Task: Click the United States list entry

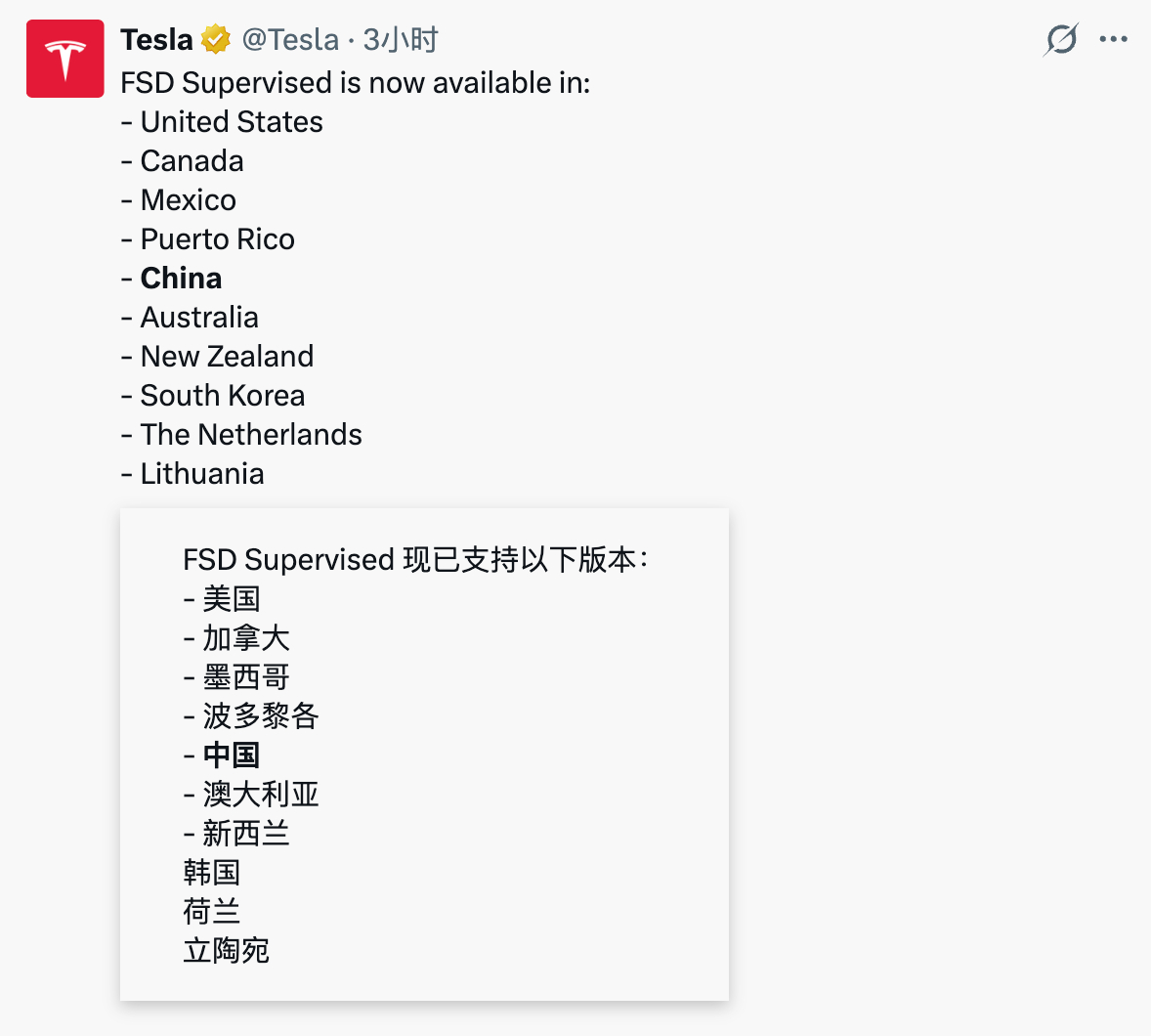Action: [222, 122]
